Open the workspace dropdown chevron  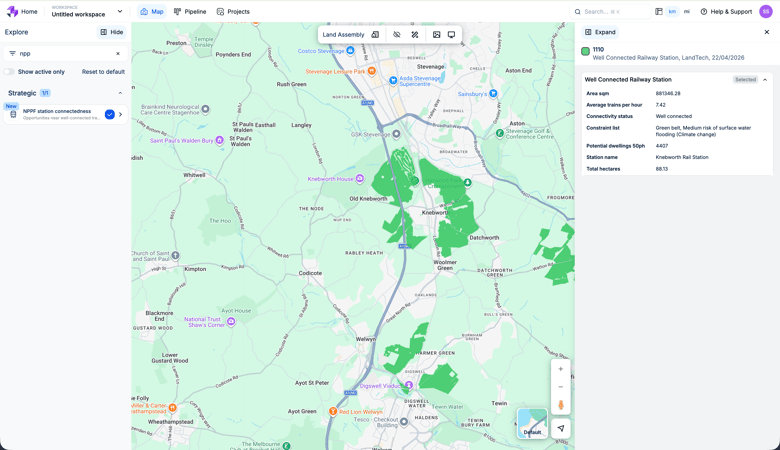[120, 11]
